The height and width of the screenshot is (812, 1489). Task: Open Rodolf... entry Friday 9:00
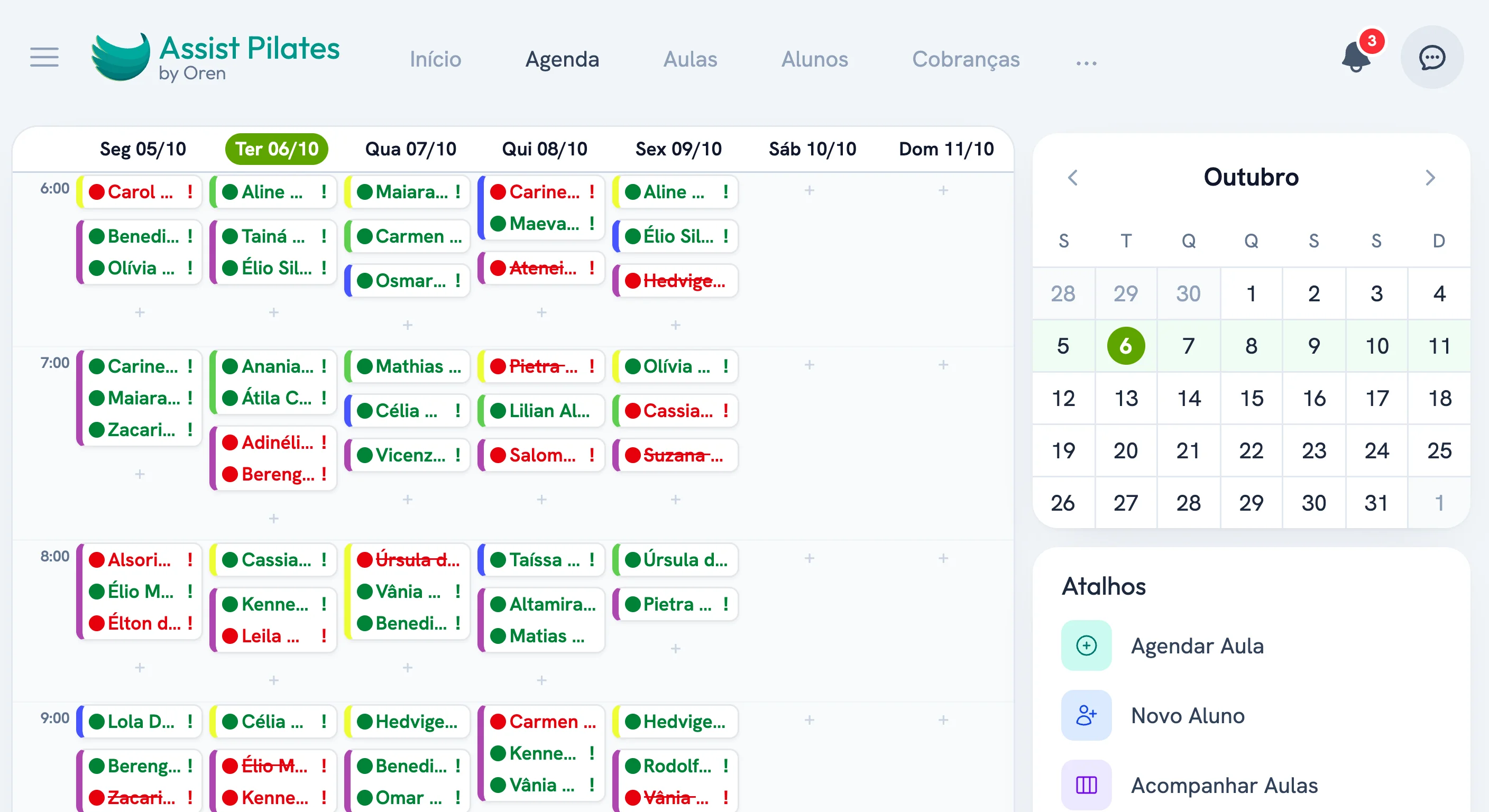(x=676, y=766)
